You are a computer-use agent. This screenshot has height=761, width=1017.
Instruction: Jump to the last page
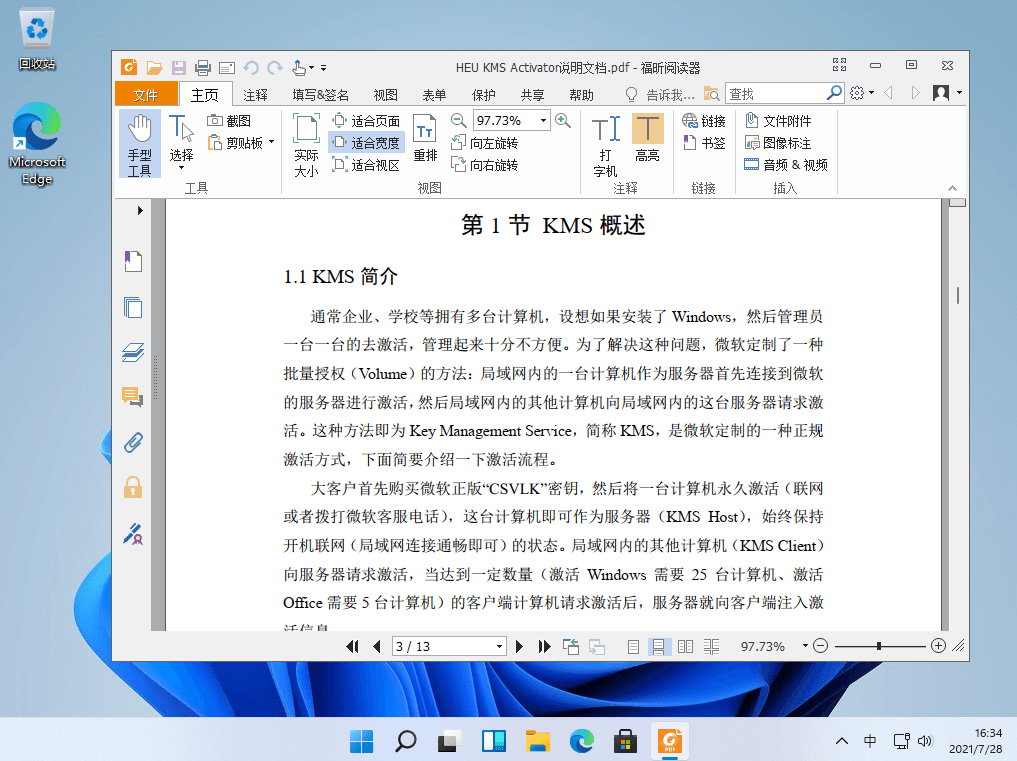click(544, 646)
